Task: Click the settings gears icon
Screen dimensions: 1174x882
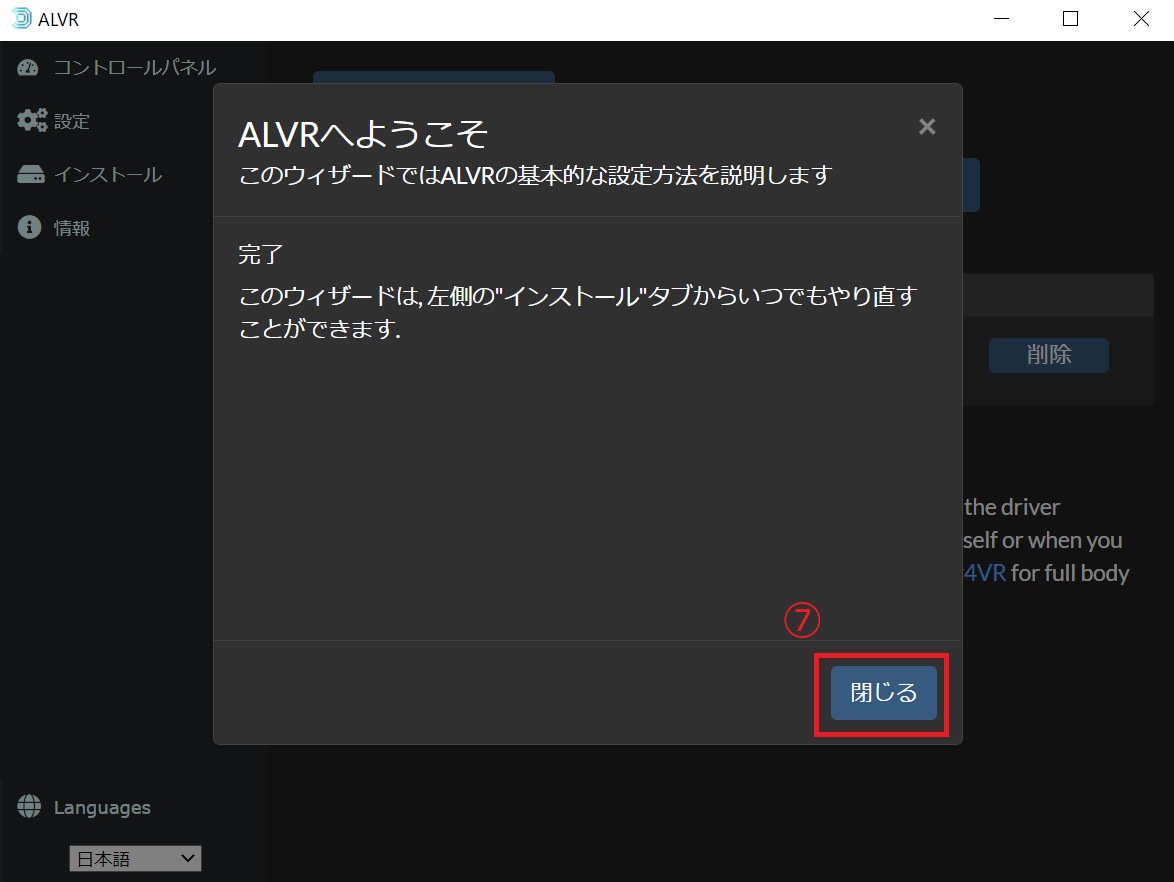Action: (x=32, y=120)
